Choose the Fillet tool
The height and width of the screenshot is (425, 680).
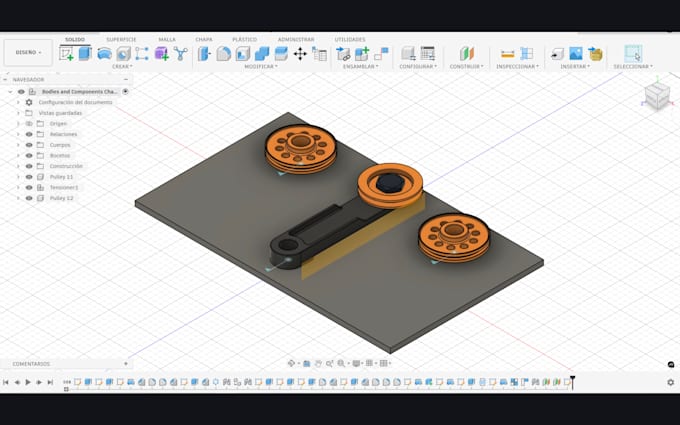click(223, 54)
